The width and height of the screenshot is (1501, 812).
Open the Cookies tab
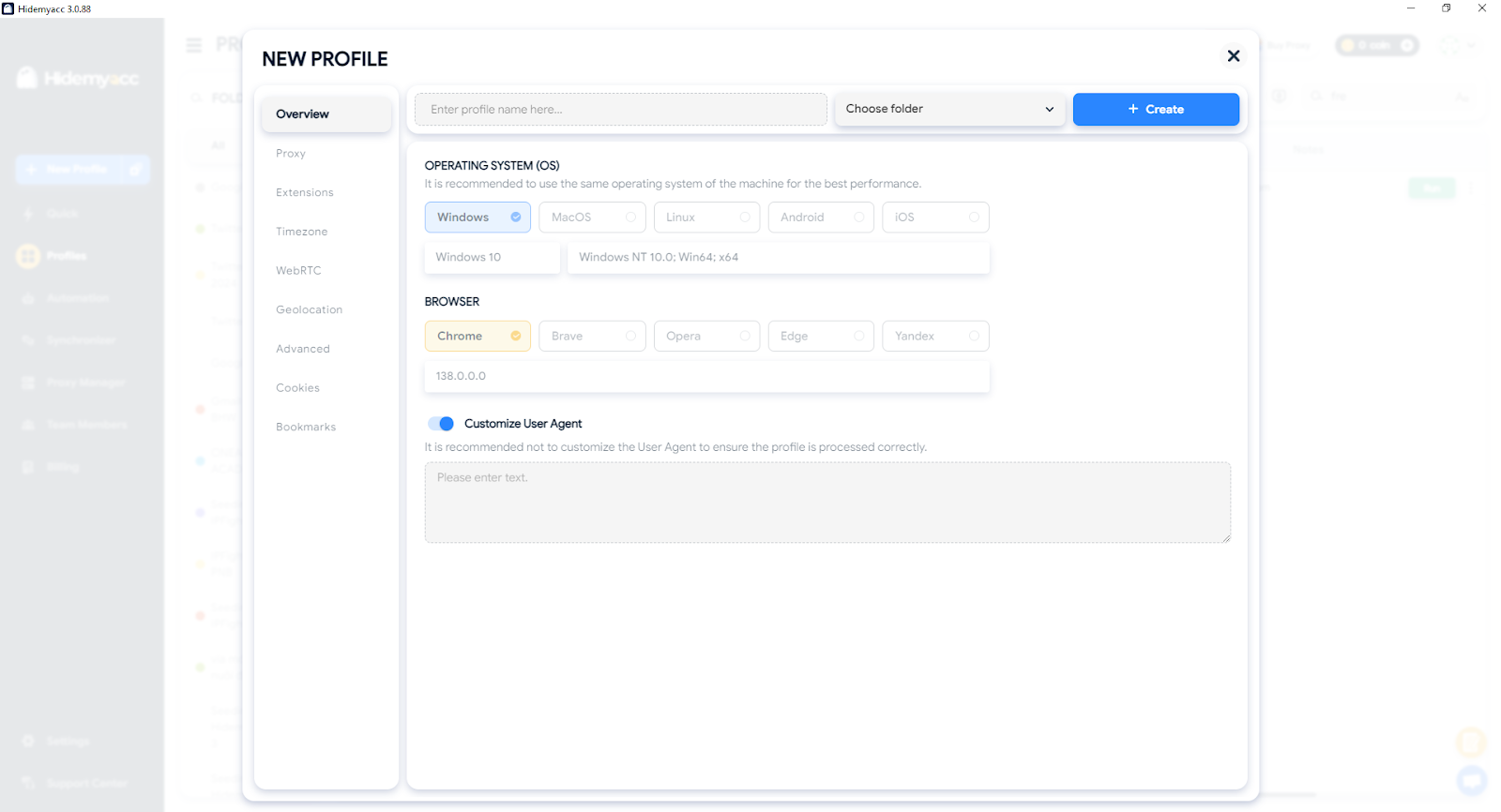(x=297, y=387)
